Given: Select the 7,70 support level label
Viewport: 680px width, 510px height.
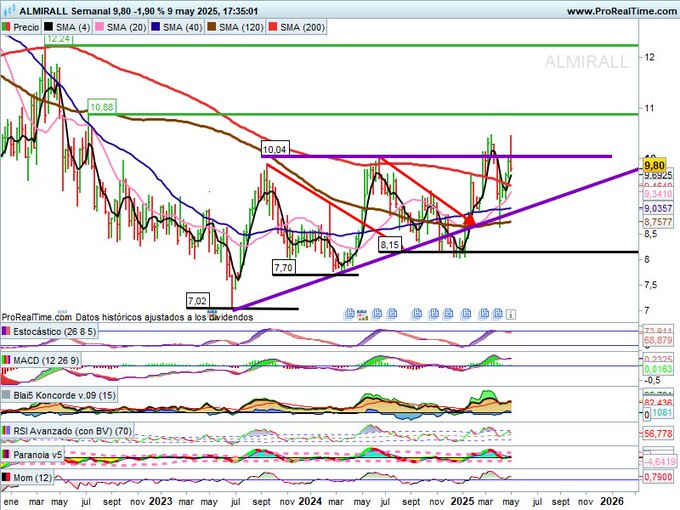Looking at the screenshot, I should (283, 267).
